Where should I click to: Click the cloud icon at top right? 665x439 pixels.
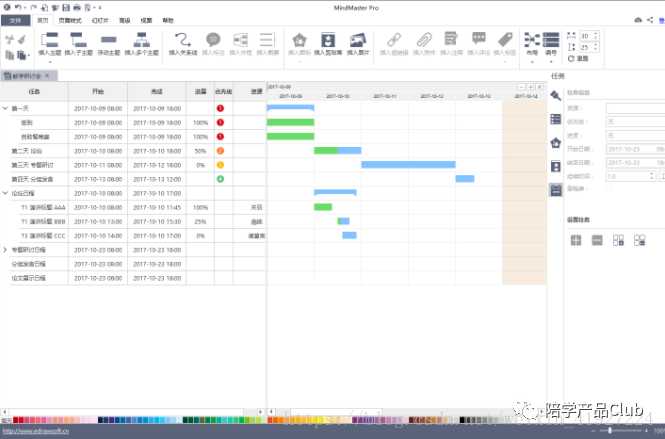[638, 20]
